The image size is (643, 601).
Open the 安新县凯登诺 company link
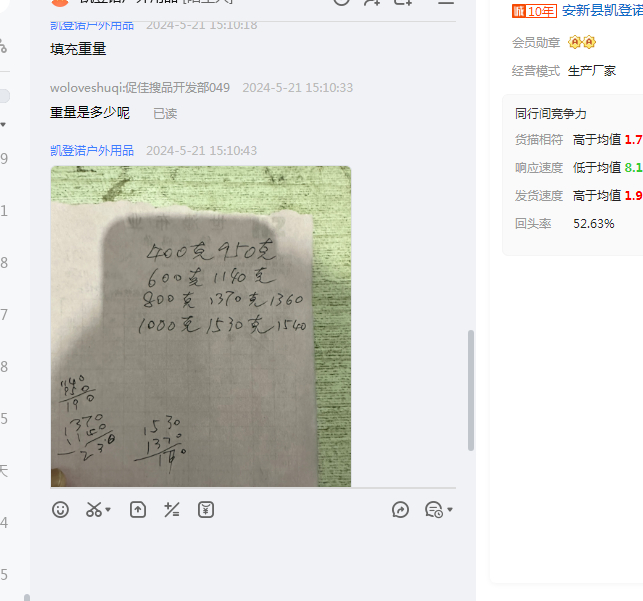coord(602,11)
